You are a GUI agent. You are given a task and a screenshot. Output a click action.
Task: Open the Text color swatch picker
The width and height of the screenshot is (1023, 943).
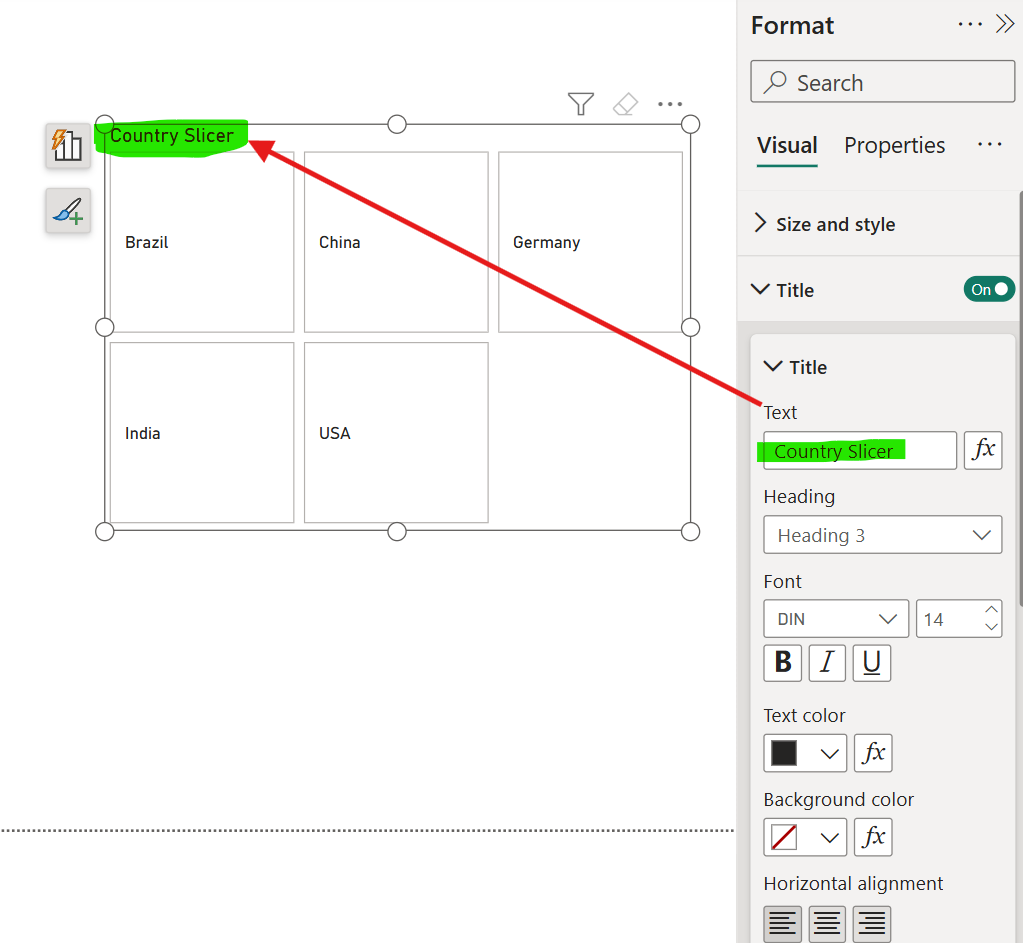pyautogui.click(x=805, y=753)
